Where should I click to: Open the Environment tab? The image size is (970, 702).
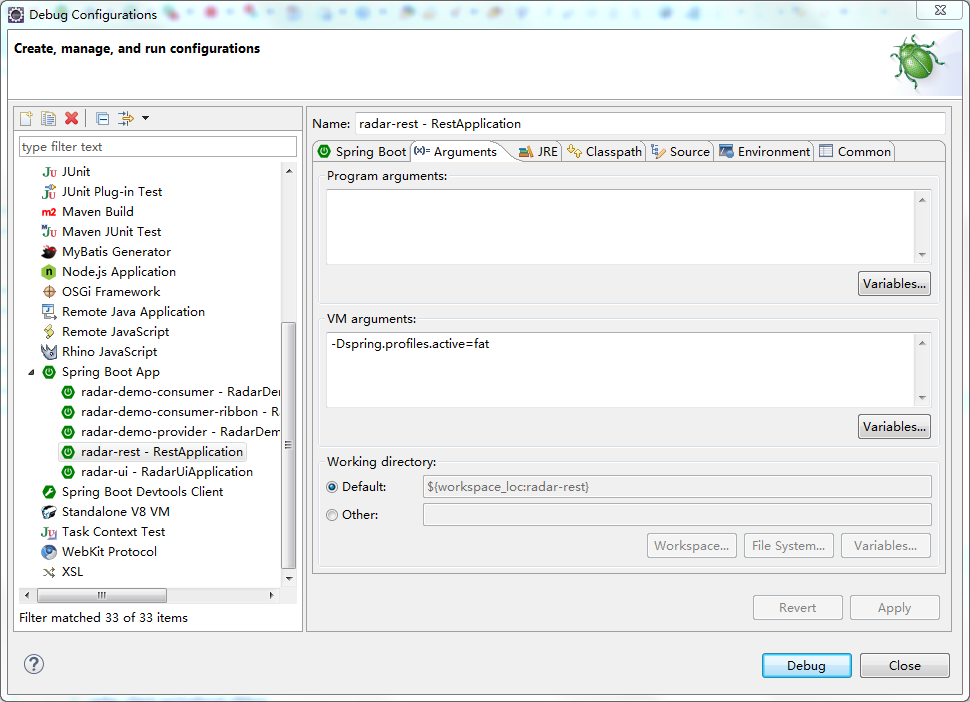[x=765, y=152]
